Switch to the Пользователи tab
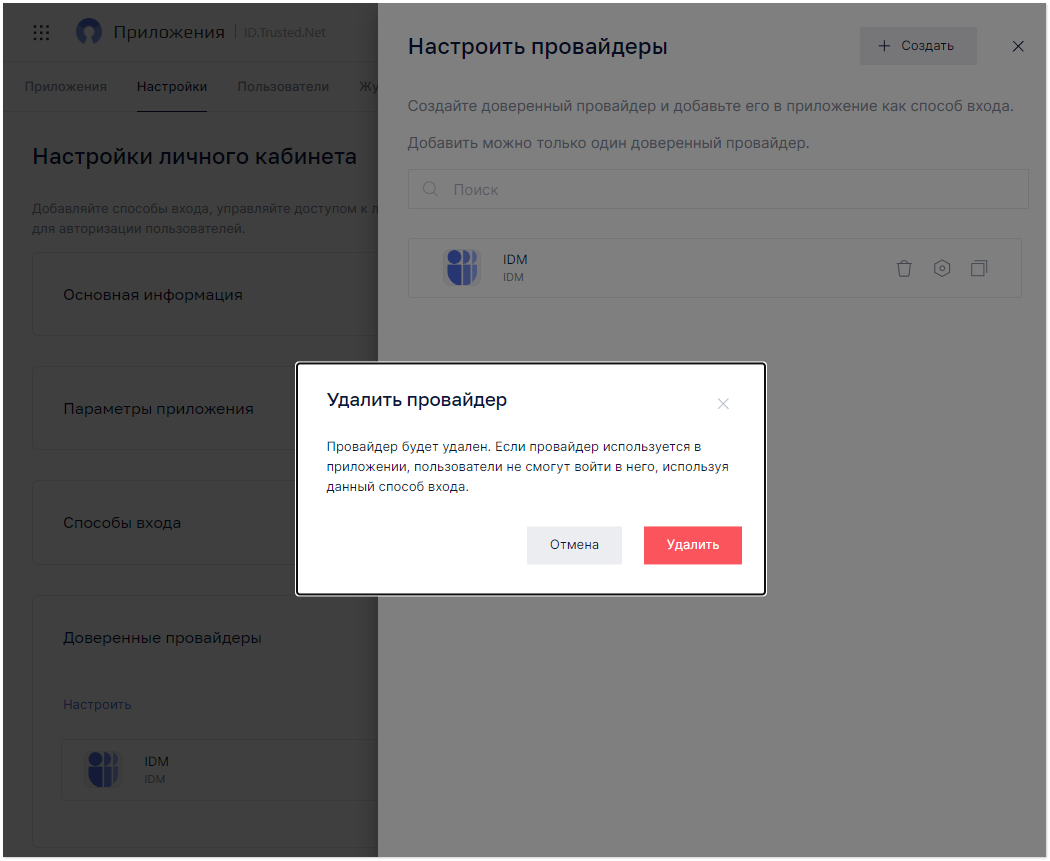Image resolution: width=1050 pixels, height=861 pixels. click(x=283, y=87)
